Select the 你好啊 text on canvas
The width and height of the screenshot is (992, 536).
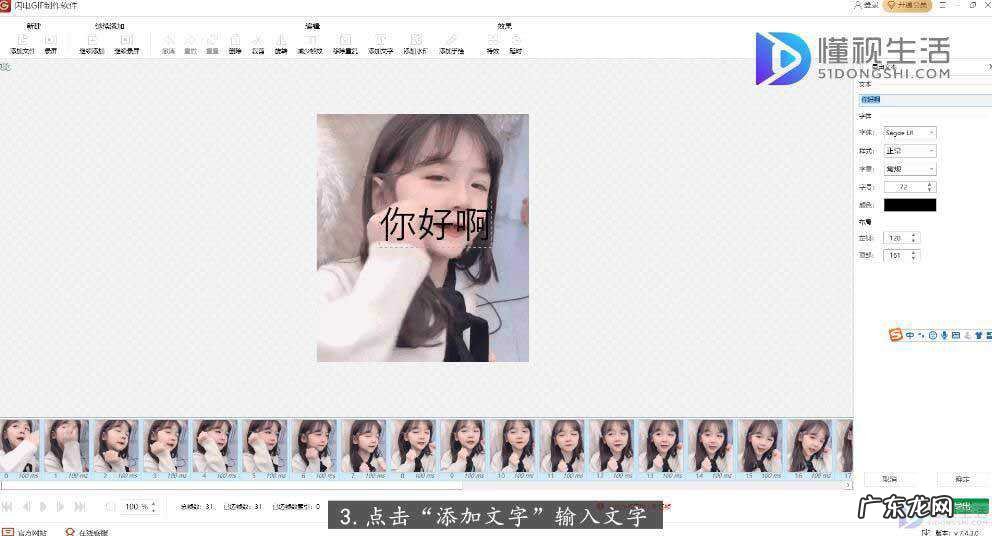pyautogui.click(x=435, y=224)
